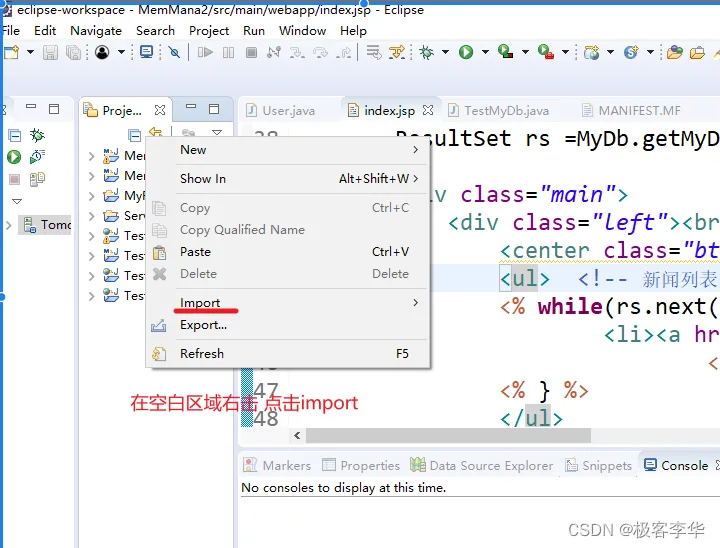The height and width of the screenshot is (548, 720).
Task: Open the Navigate menu
Action: coord(96,31)
